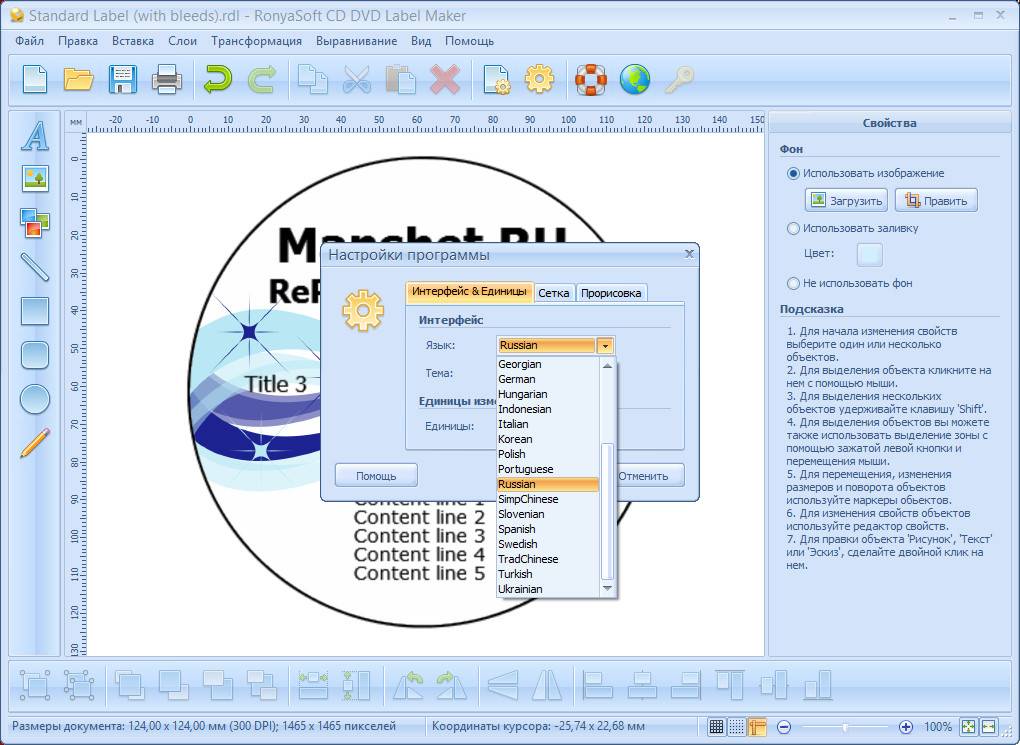Open registration with the key icon
1020x745 pixels.
tap(679, 79)
